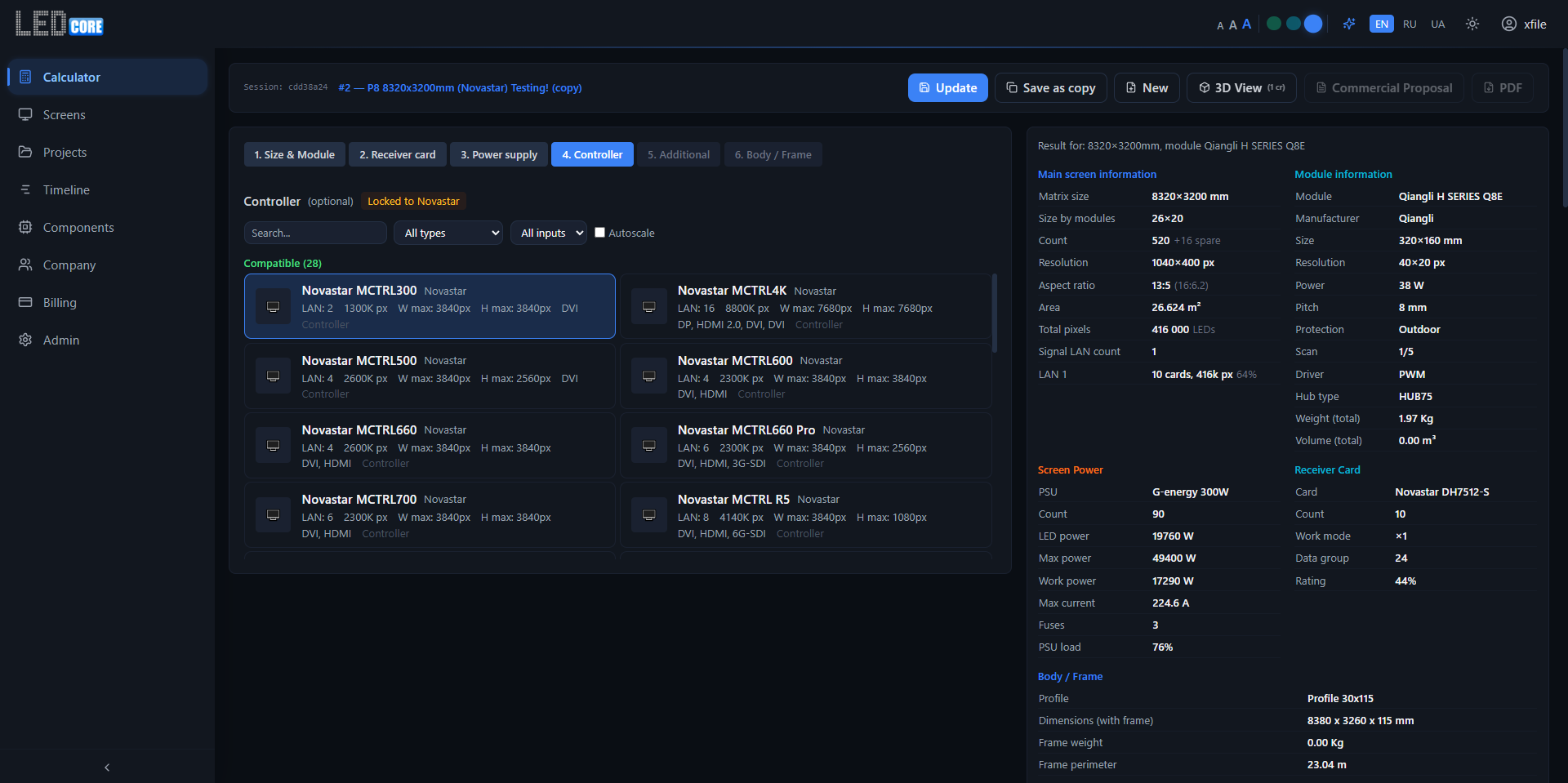Click the sparkle effects icon in header
This screenshot has width=1568, height=783.
tap(1349, 24)
